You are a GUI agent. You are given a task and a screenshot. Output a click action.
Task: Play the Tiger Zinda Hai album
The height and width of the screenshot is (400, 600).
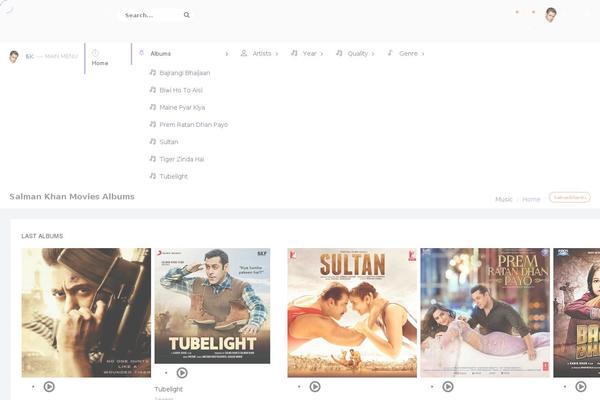coord(49,387)
